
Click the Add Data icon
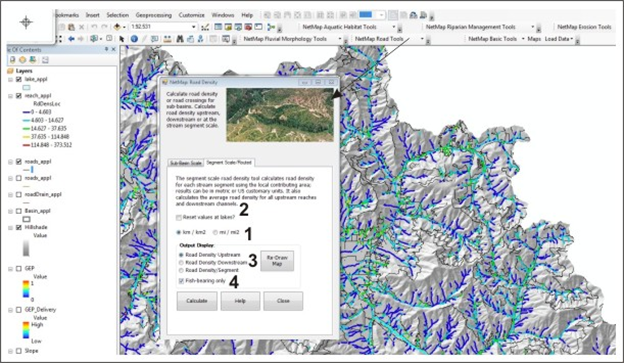coord(117,27)
